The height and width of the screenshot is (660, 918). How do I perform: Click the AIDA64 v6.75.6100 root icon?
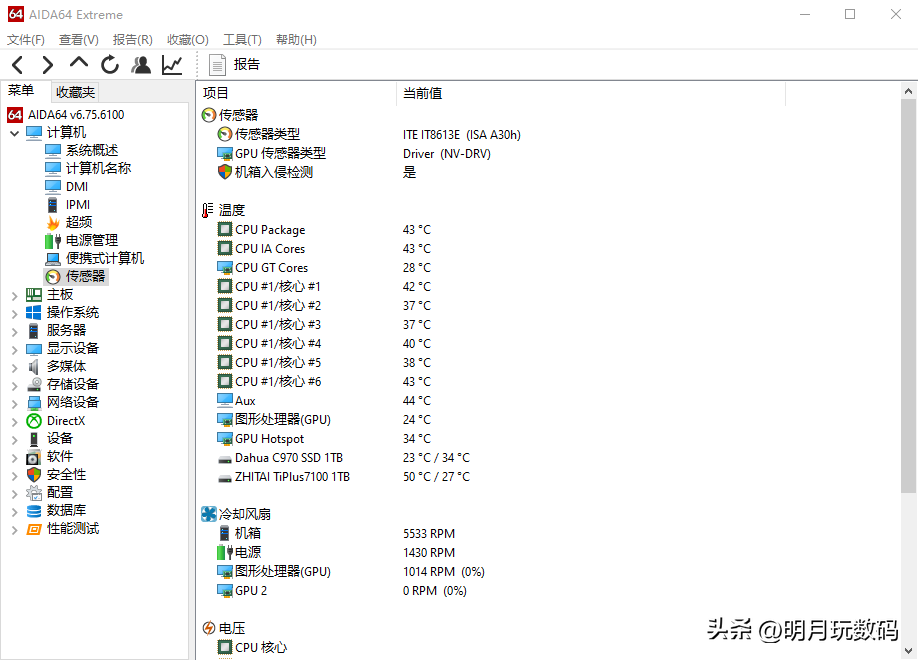(x=15, y=115)
